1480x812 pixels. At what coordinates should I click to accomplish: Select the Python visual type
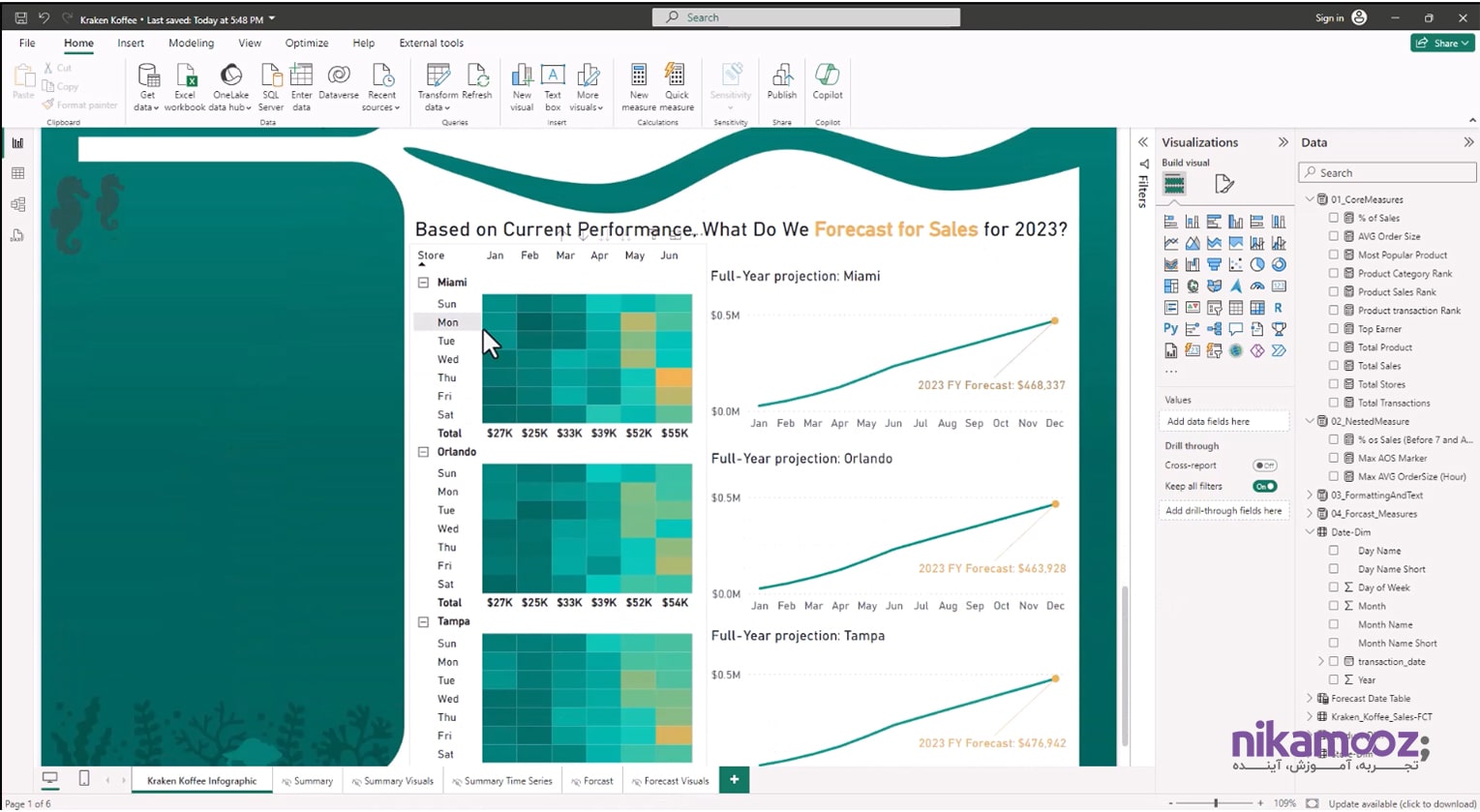pos(1171,329)
